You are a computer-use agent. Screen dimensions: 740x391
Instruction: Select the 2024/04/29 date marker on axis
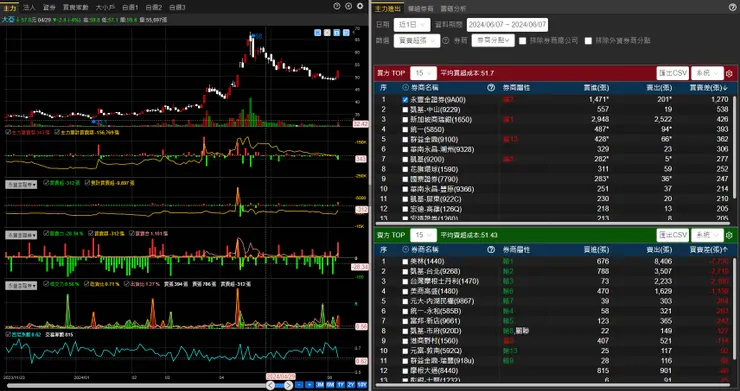point(281,377)
